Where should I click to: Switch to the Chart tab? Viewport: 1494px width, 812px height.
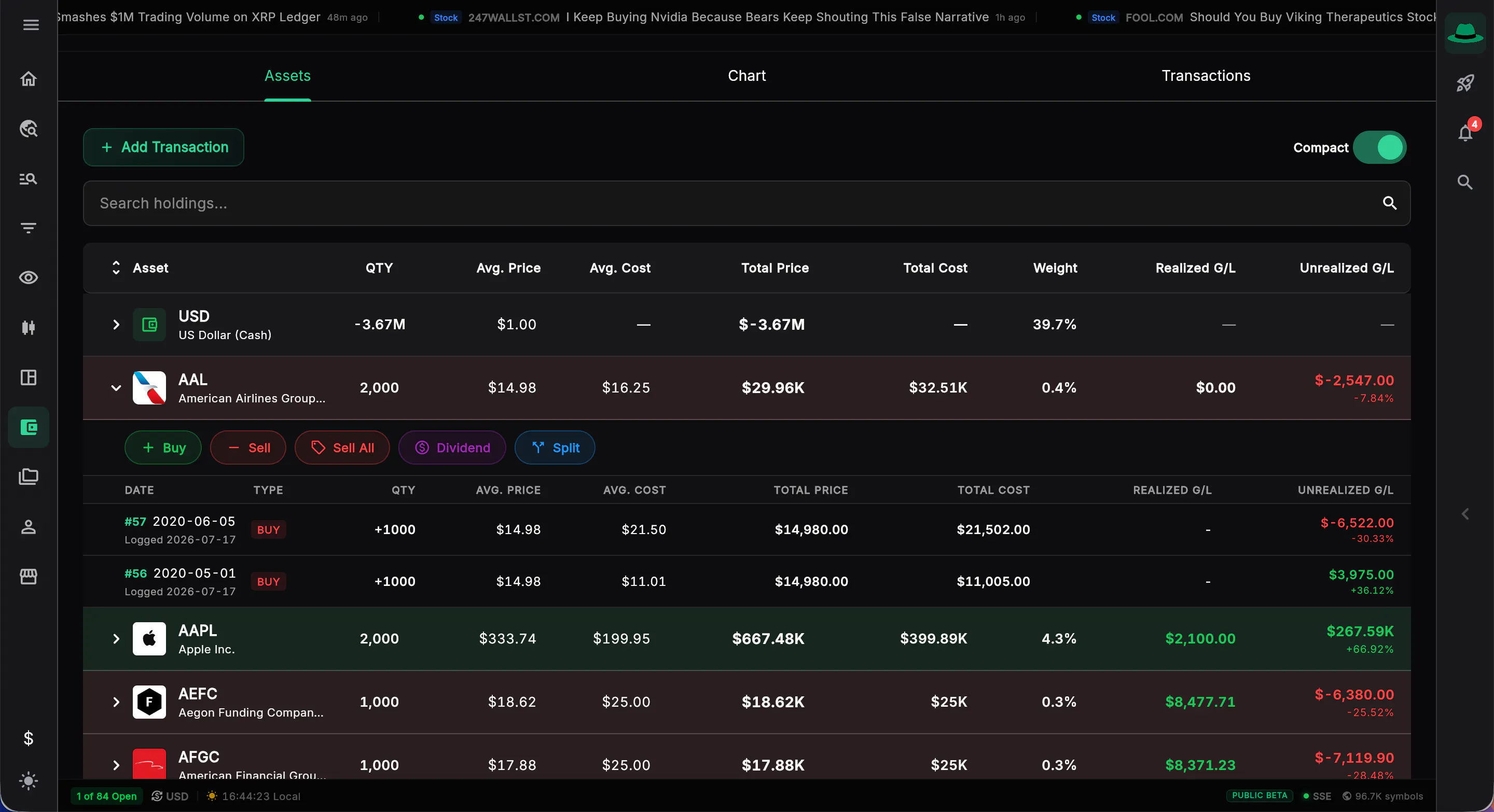[746, 76]
